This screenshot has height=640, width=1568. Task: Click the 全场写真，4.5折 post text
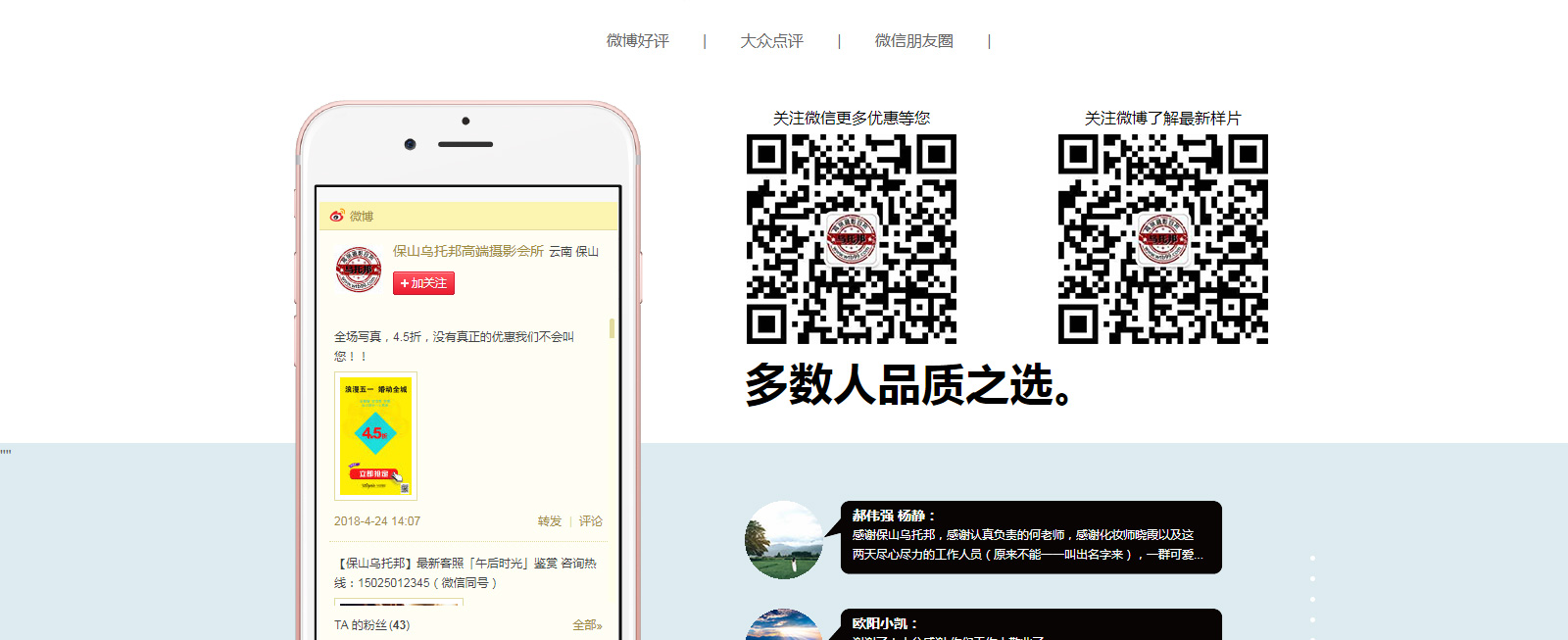(454, 346)
